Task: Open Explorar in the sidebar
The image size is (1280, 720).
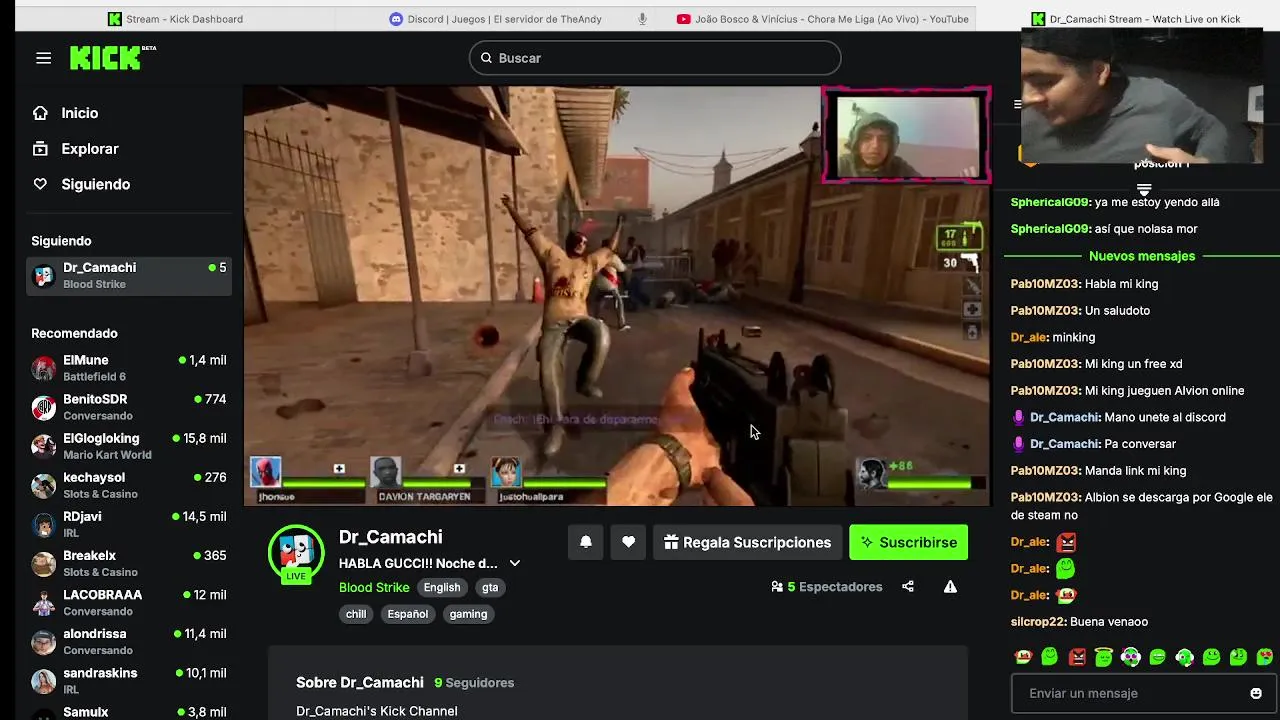Action: tap(90, 149)
